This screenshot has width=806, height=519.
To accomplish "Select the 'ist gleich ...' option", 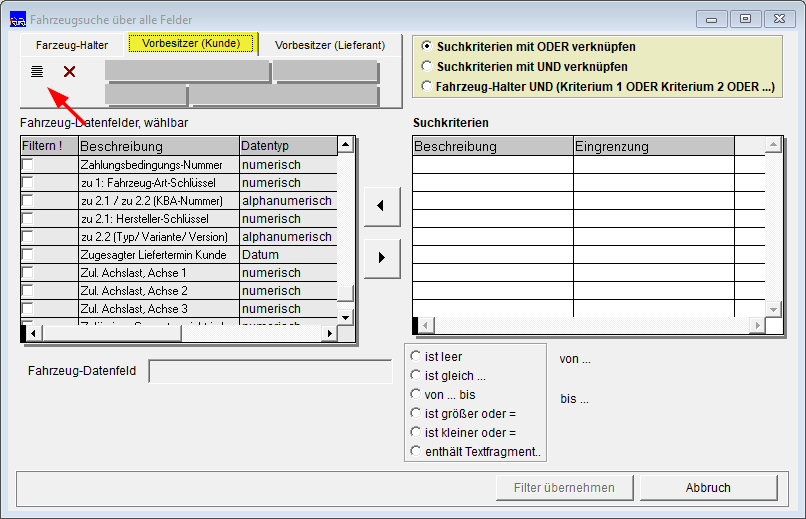I will (415, 376).
